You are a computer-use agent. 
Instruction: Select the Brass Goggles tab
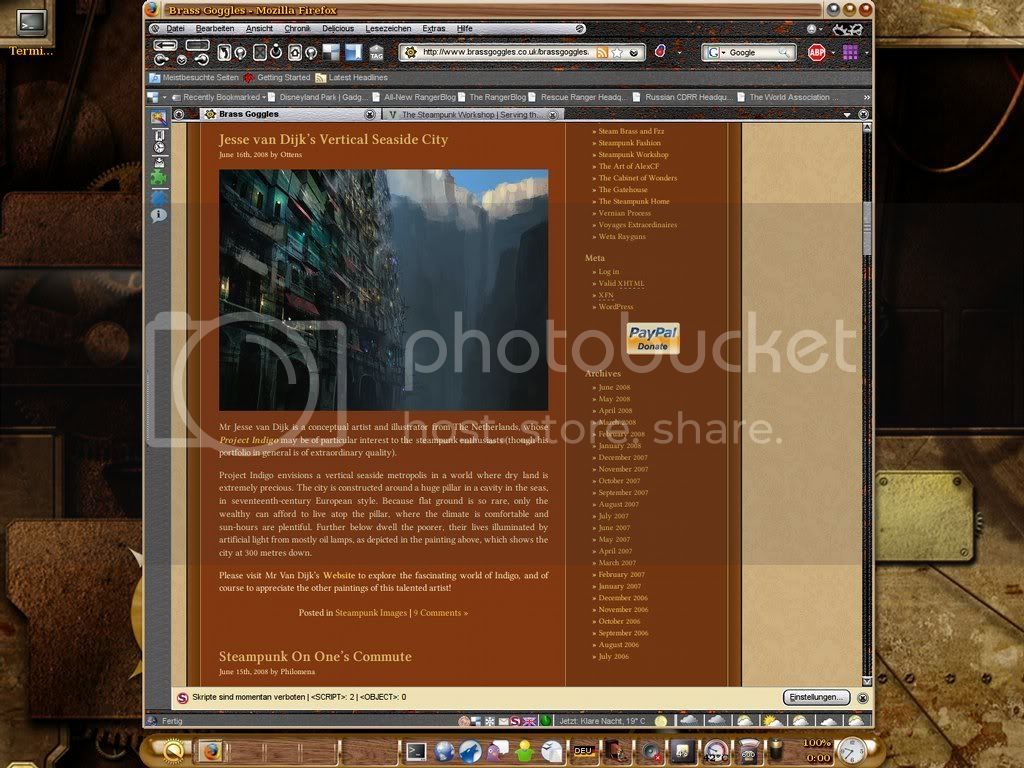[287, 114]
